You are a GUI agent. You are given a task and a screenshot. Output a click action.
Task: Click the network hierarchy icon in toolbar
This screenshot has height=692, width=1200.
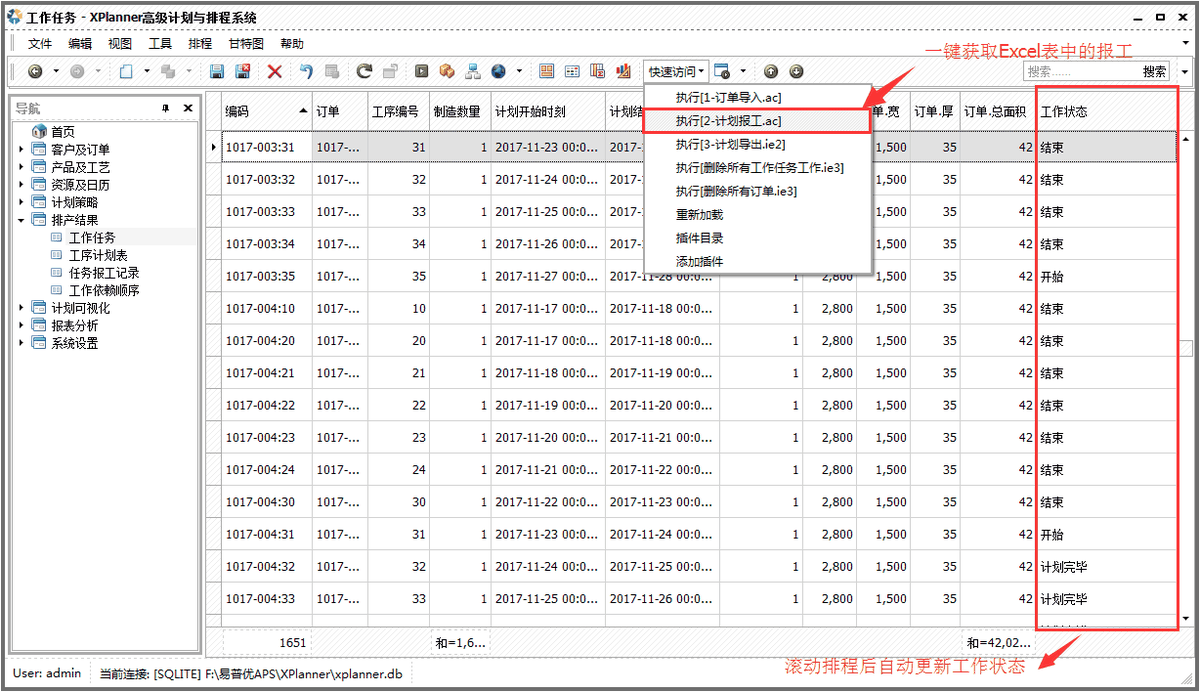point(472,71)
